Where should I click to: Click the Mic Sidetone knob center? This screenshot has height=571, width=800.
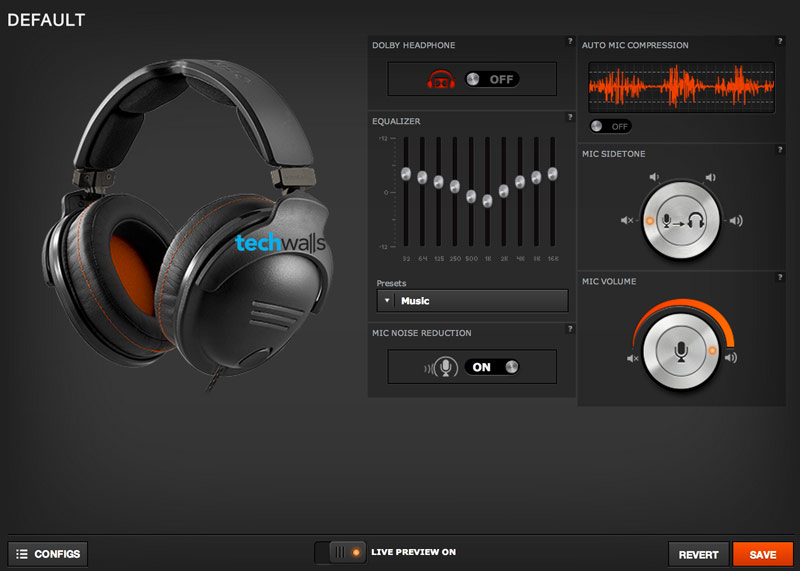(682, 221)
